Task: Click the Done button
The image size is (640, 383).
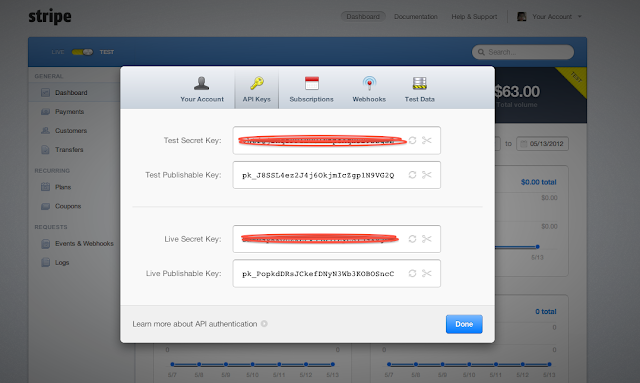Action: pos(464,324)
